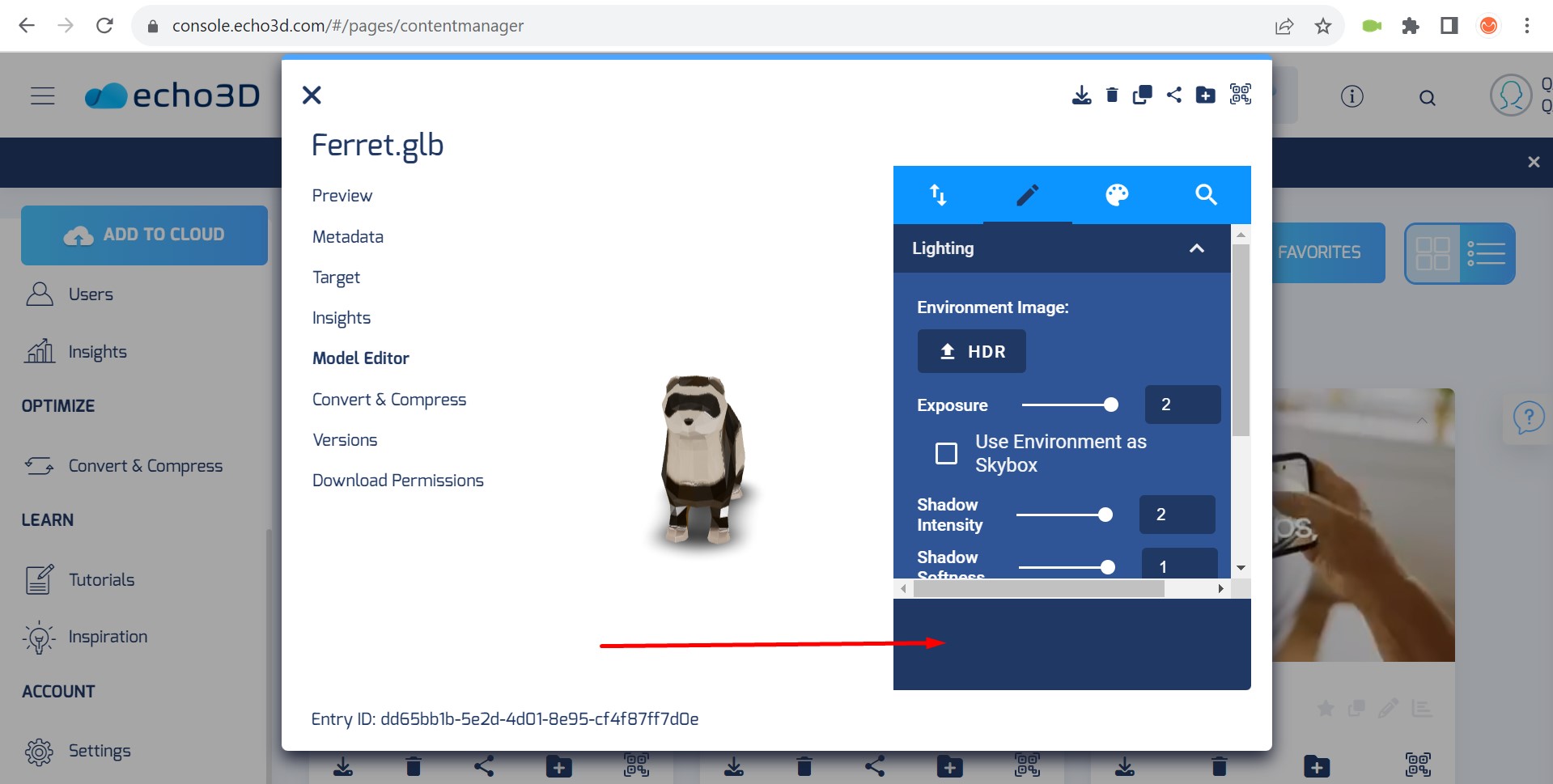This screenshot has width=1553, height=784.
Task: Select Model Editor section
Action: click(x=361, y=358)
